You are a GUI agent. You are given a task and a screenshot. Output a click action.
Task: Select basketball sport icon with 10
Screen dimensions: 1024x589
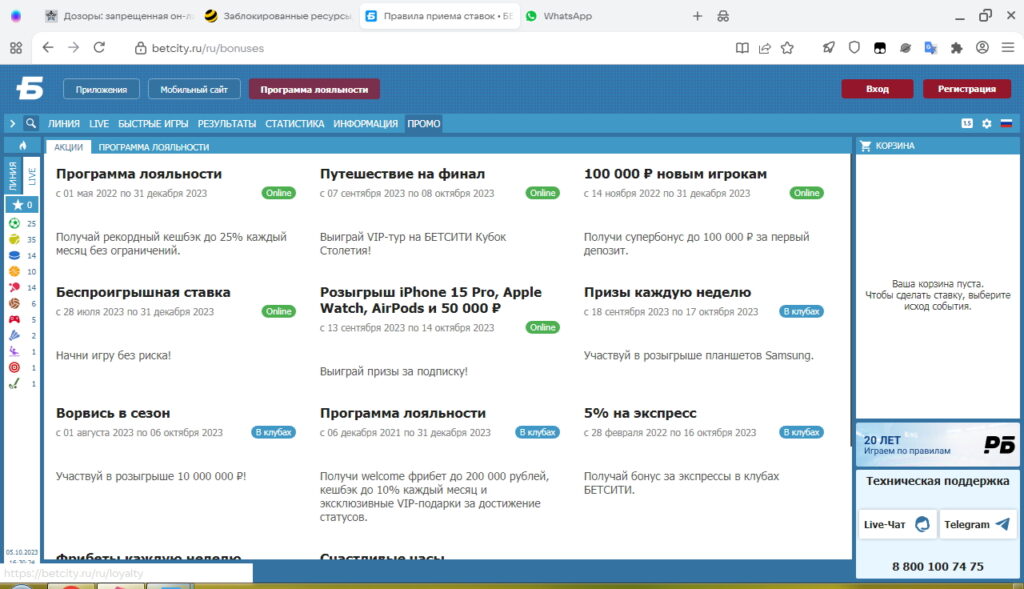[x=14, y=271]
